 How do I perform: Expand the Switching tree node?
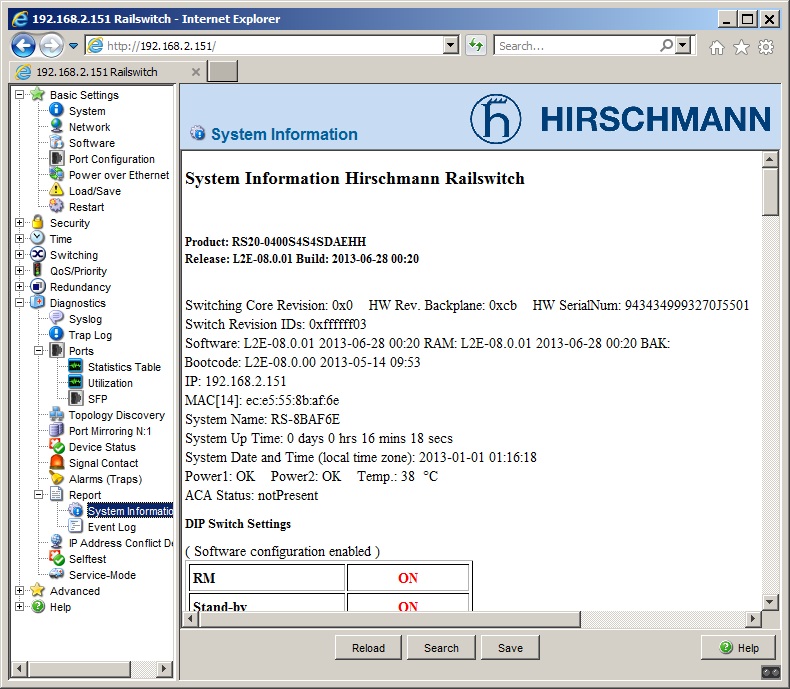(20, 255)
